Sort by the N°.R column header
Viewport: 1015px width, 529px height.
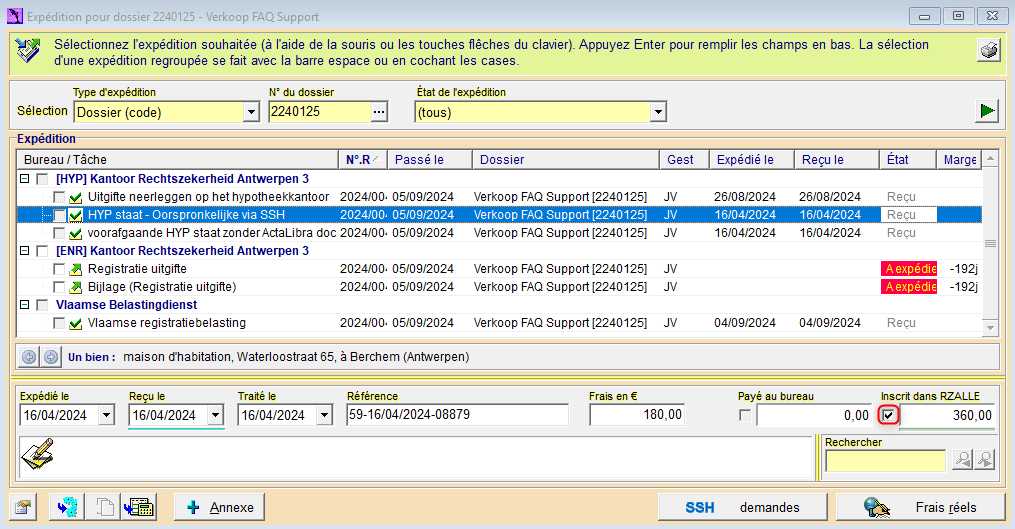click(362, 159)
